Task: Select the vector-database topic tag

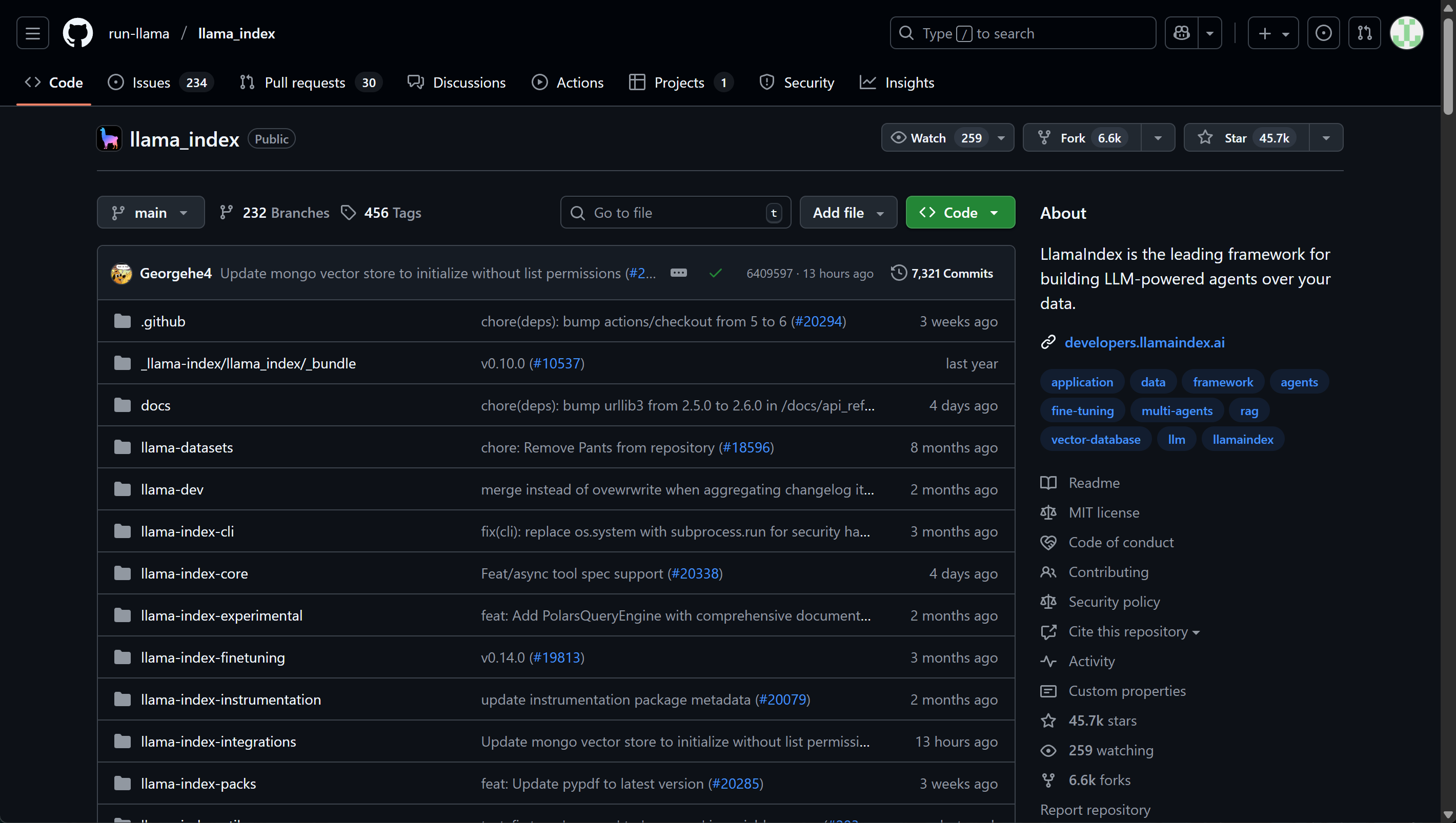Action: click(x=1095, y=440)
